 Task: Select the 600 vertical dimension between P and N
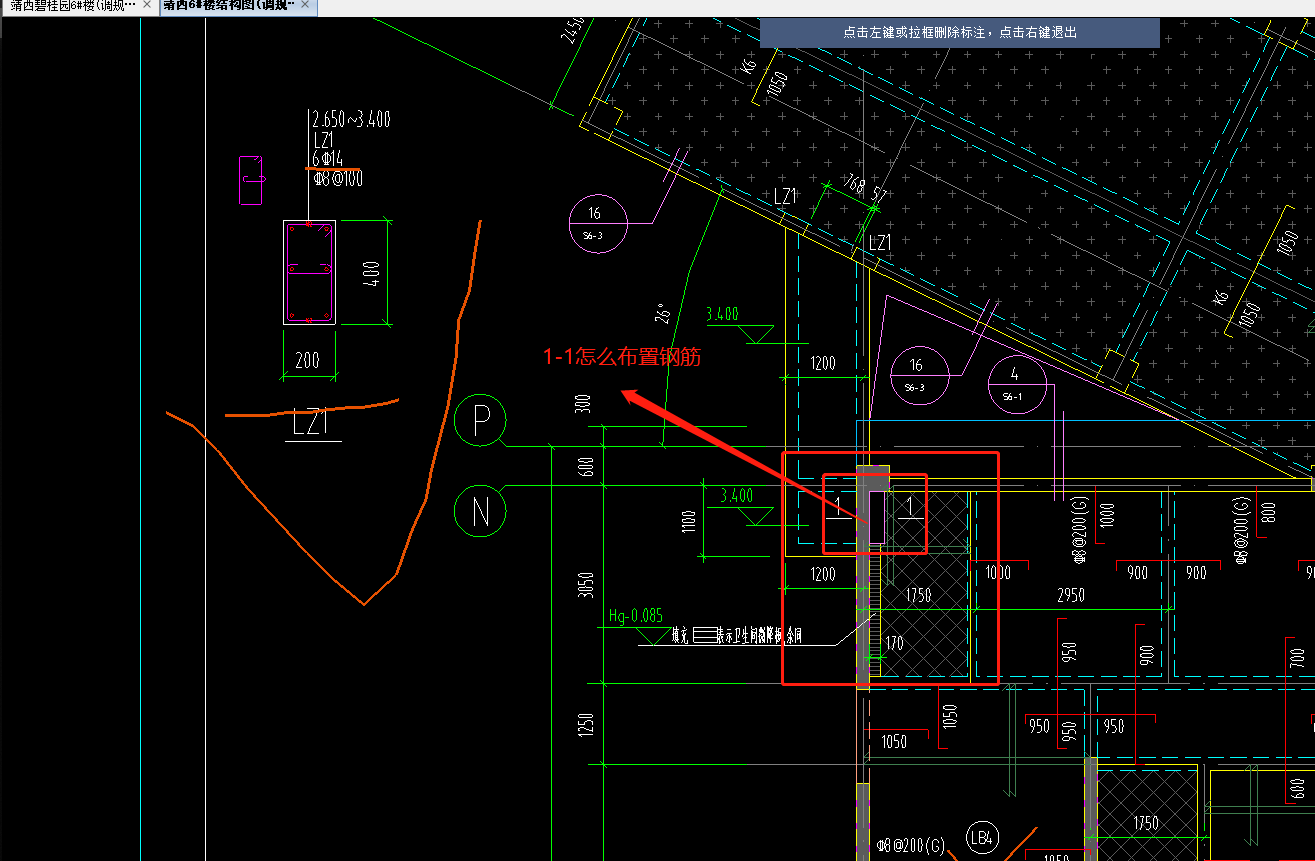click(x=586, y=466)
